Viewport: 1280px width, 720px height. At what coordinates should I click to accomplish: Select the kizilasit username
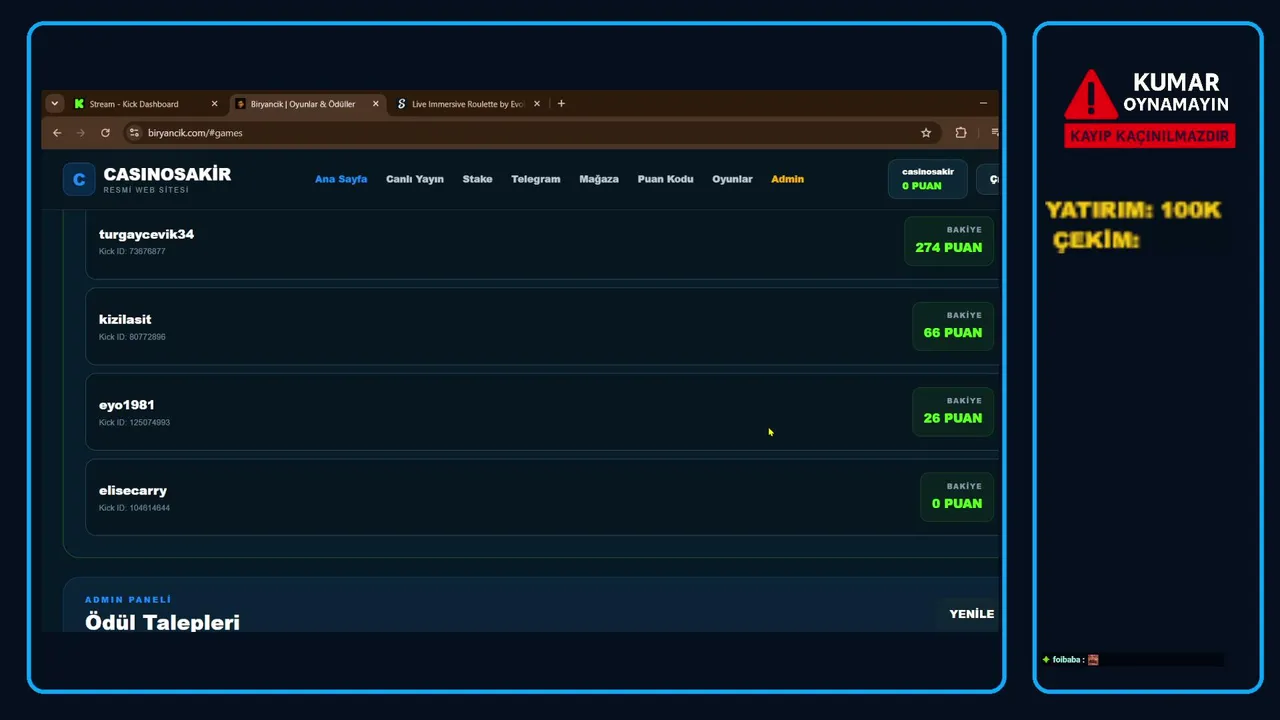click(x=125, y=320)
